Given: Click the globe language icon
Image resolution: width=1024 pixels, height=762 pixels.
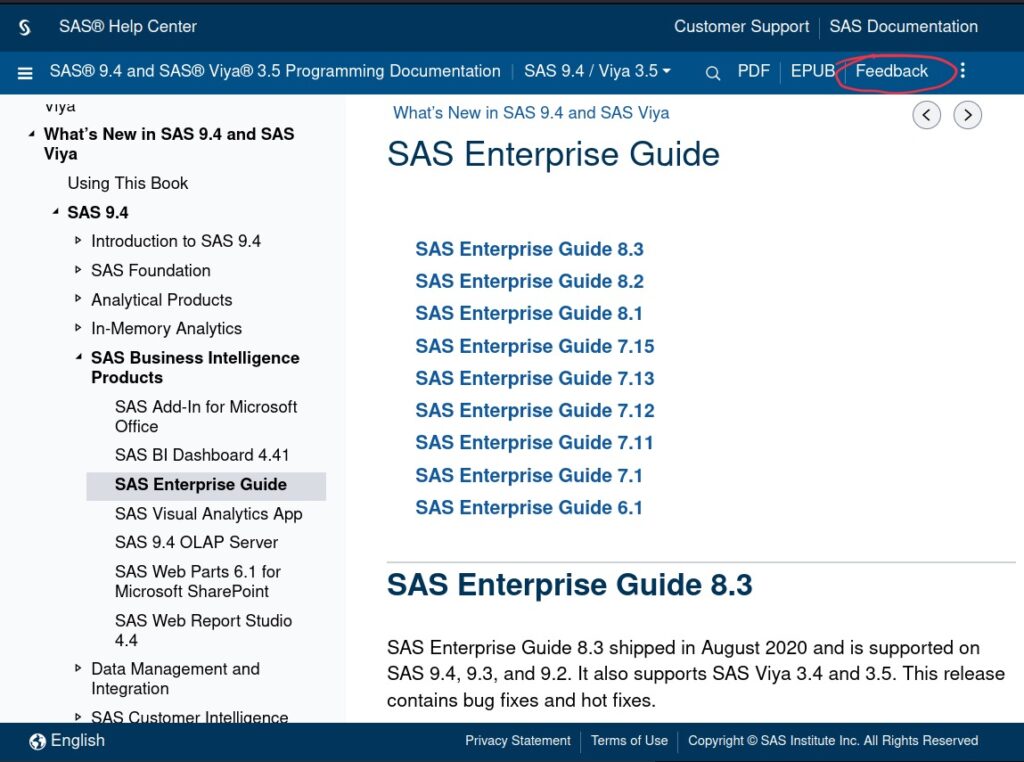Looking at the screenshot, I should 37,741.
